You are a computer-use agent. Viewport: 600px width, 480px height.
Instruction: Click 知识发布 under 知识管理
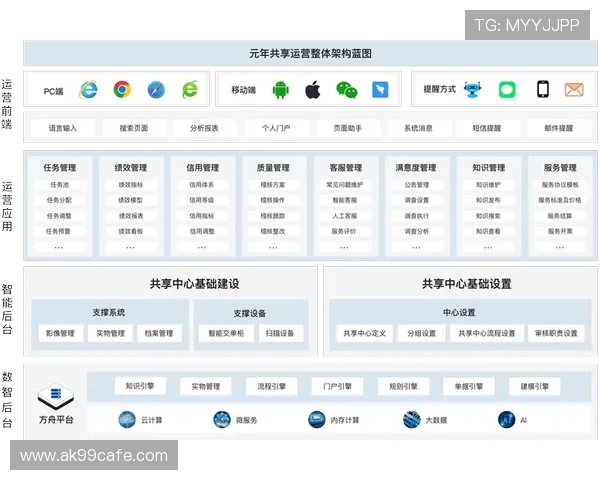pos(488,200)
